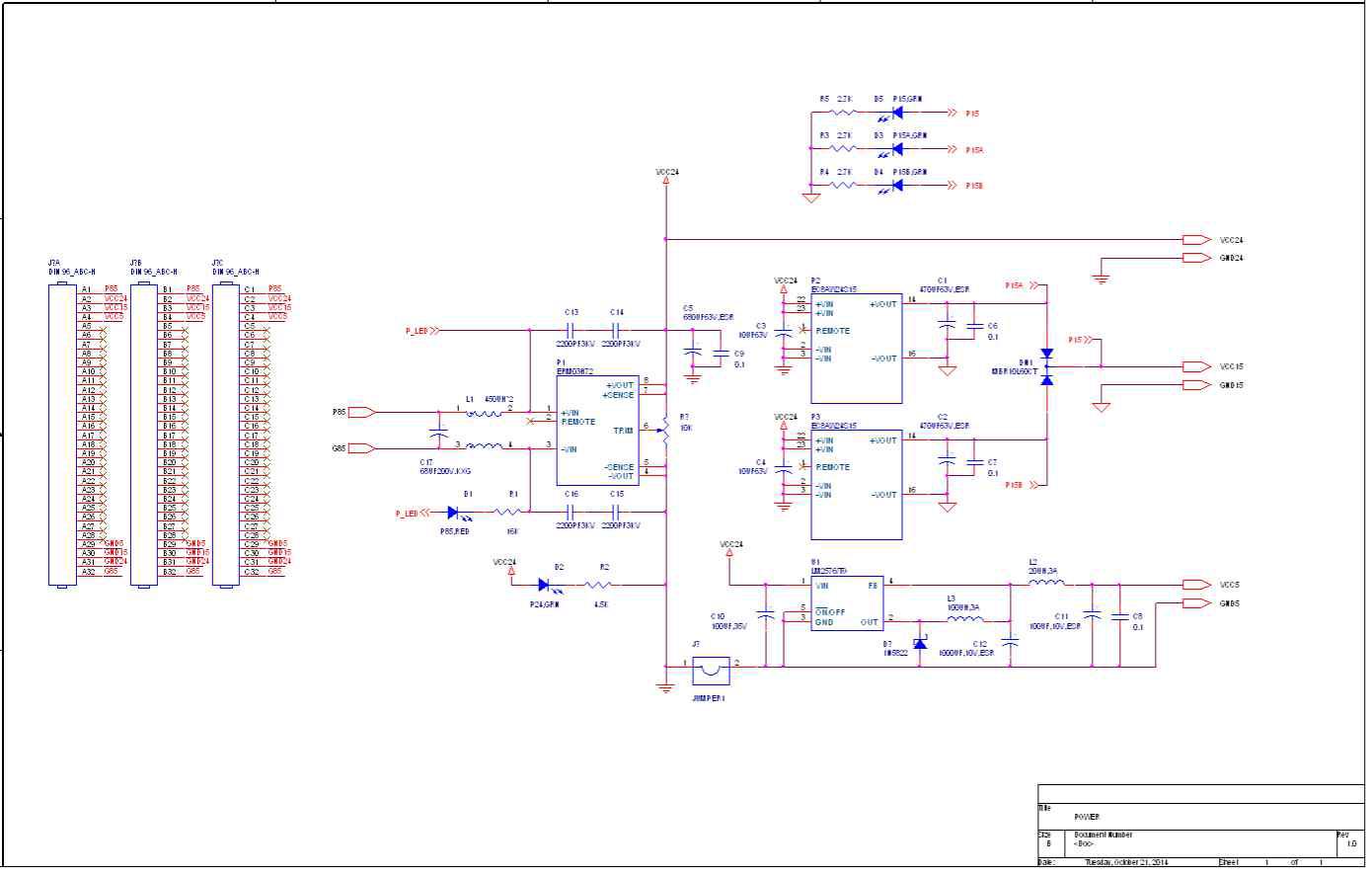
Task: Select off-page connector P15B near DN1
Action: point(1023,485)
